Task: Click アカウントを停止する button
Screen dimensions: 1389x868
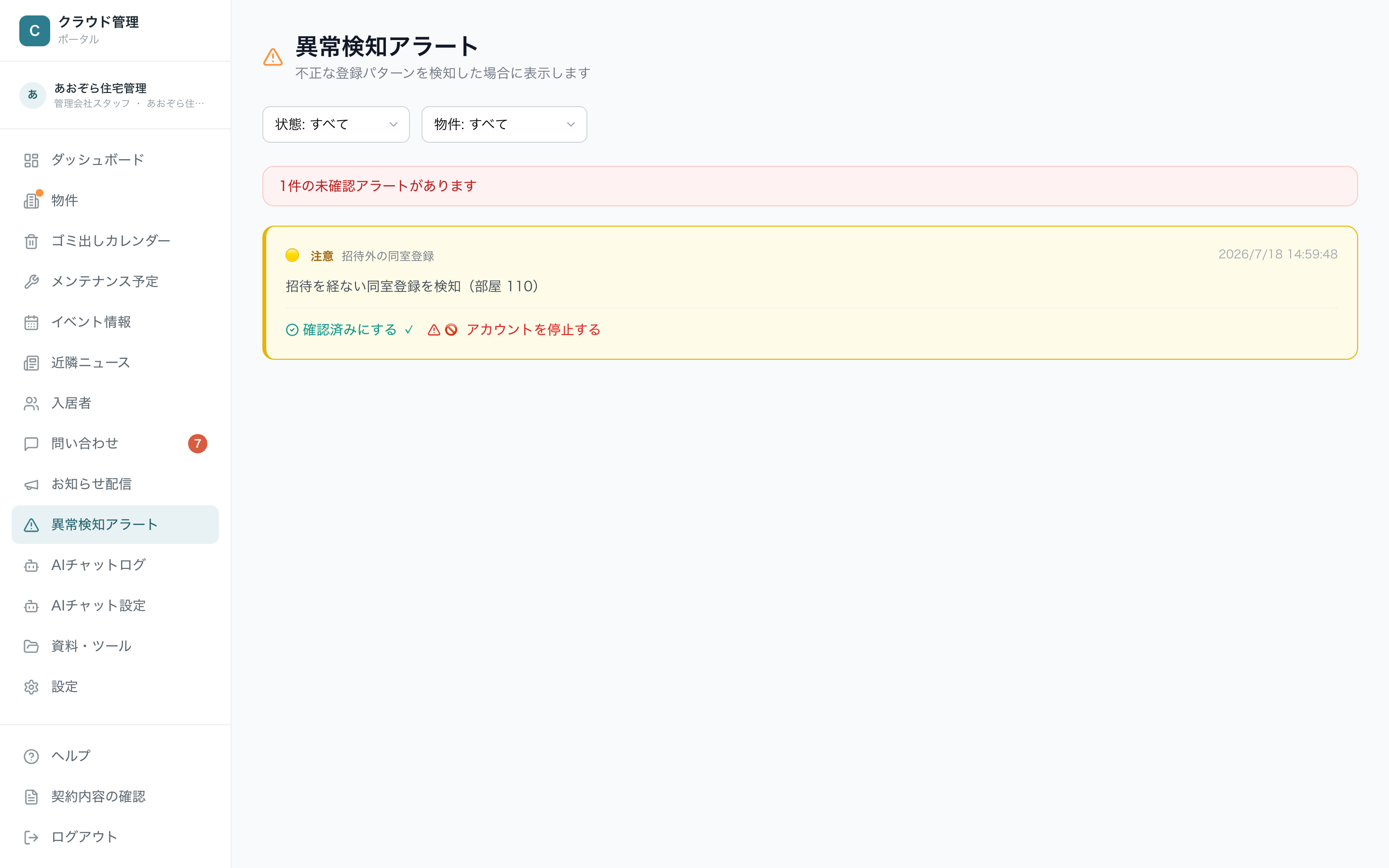Action: pyautogui.click(x=514, y=329)
